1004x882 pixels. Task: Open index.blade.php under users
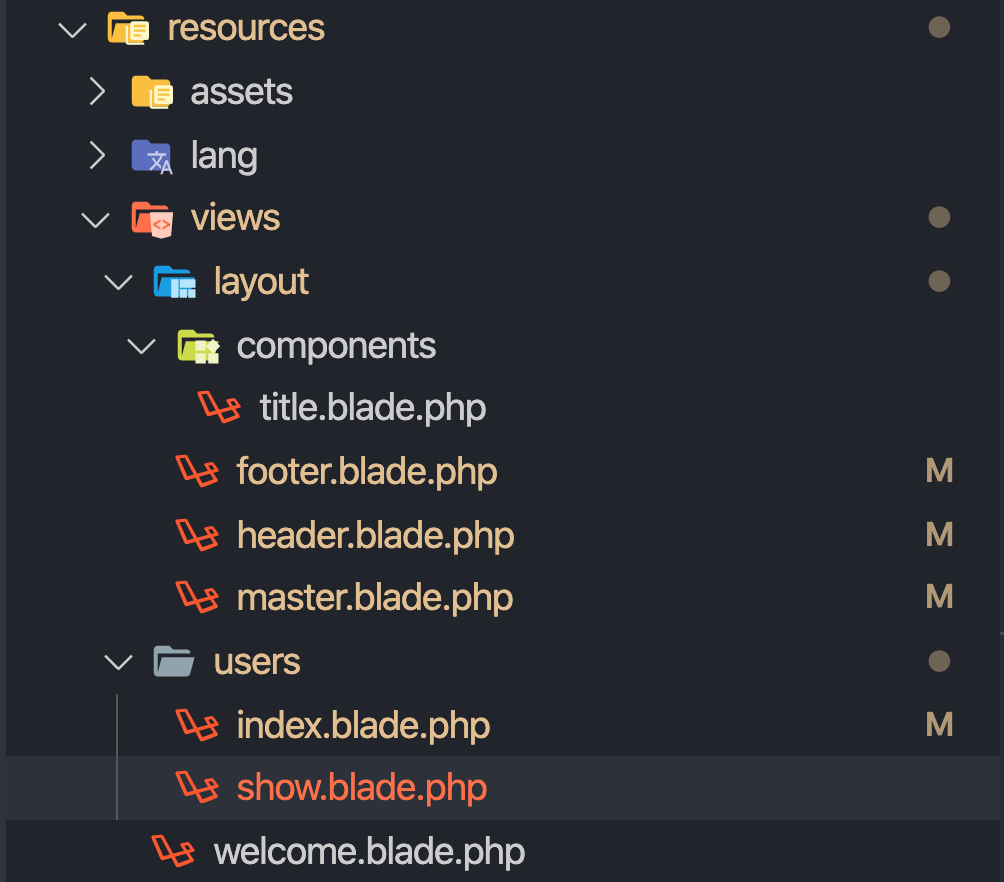[363, 725]
